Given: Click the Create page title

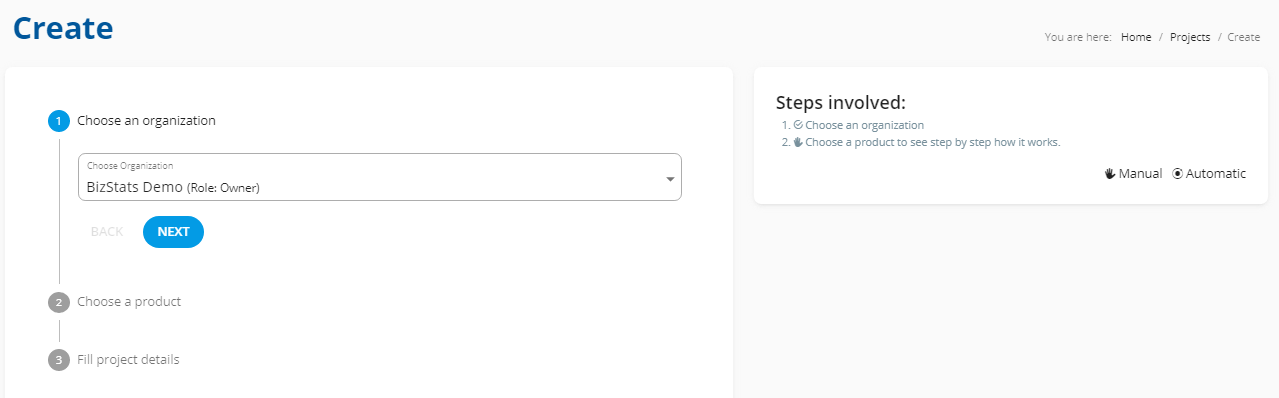Looking at the screenshot, I should coord(63,27).
